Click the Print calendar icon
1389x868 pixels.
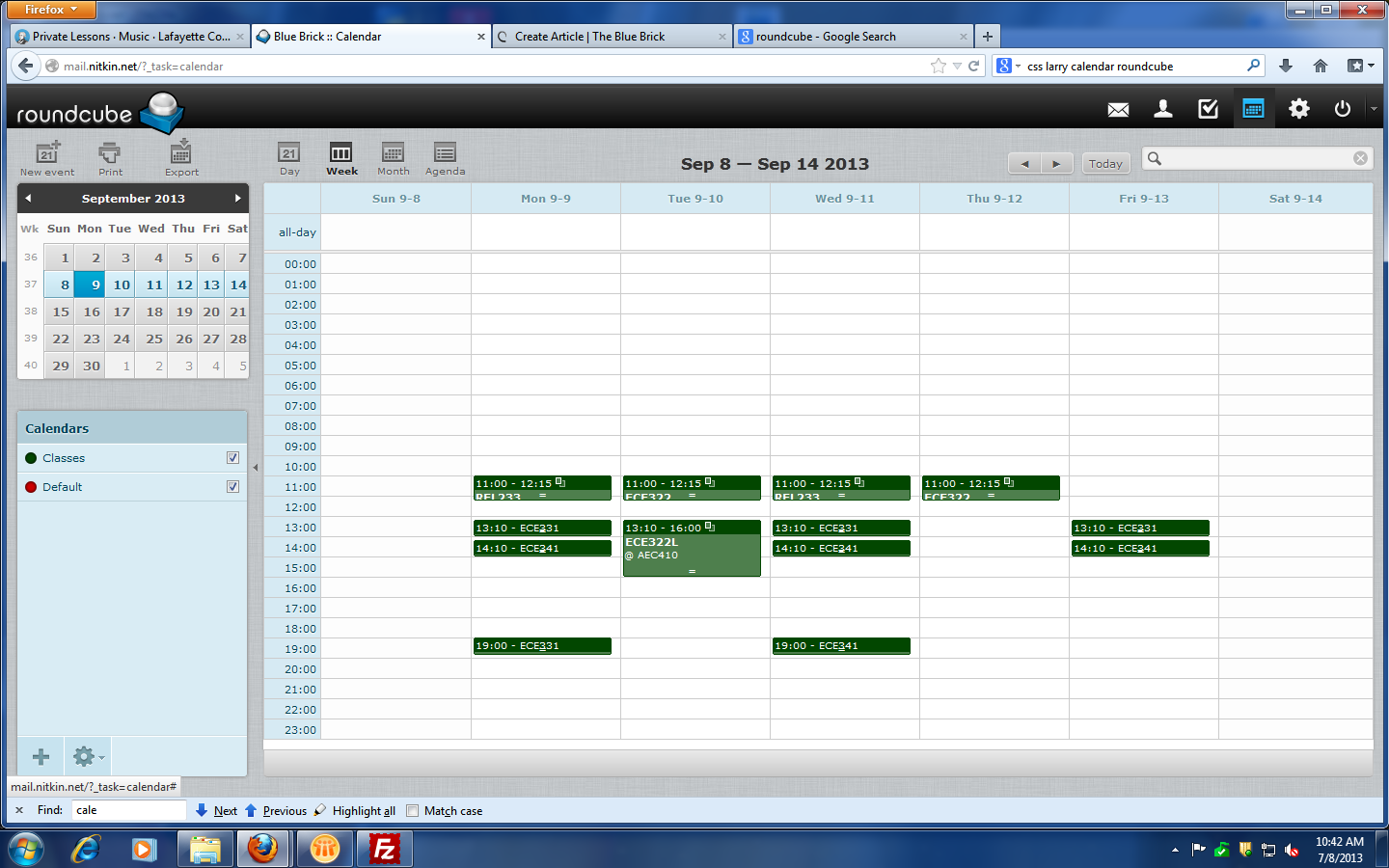(x=110, y=153)
